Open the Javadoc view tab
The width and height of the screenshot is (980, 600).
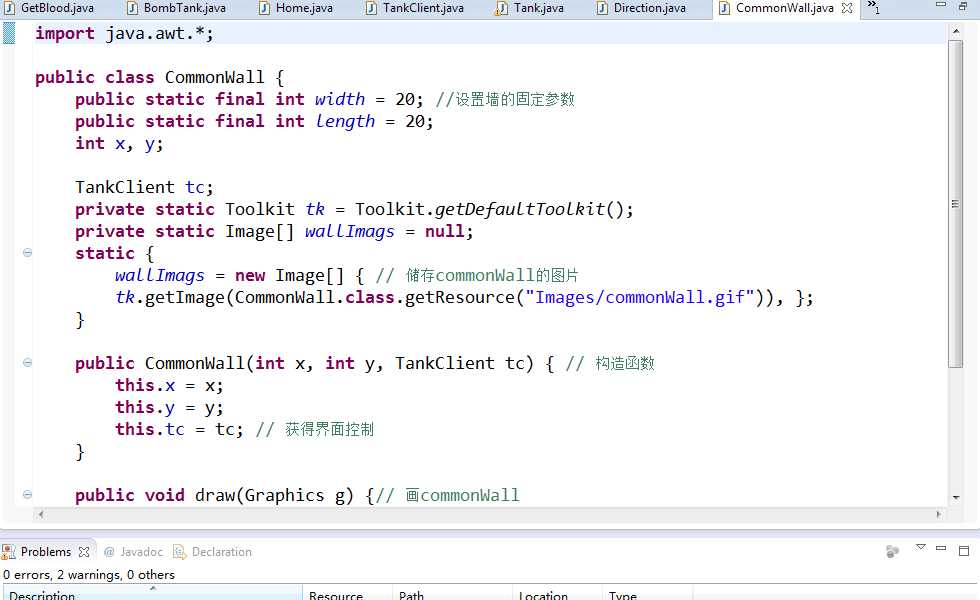pyautogui.click(x=133, y=552)
